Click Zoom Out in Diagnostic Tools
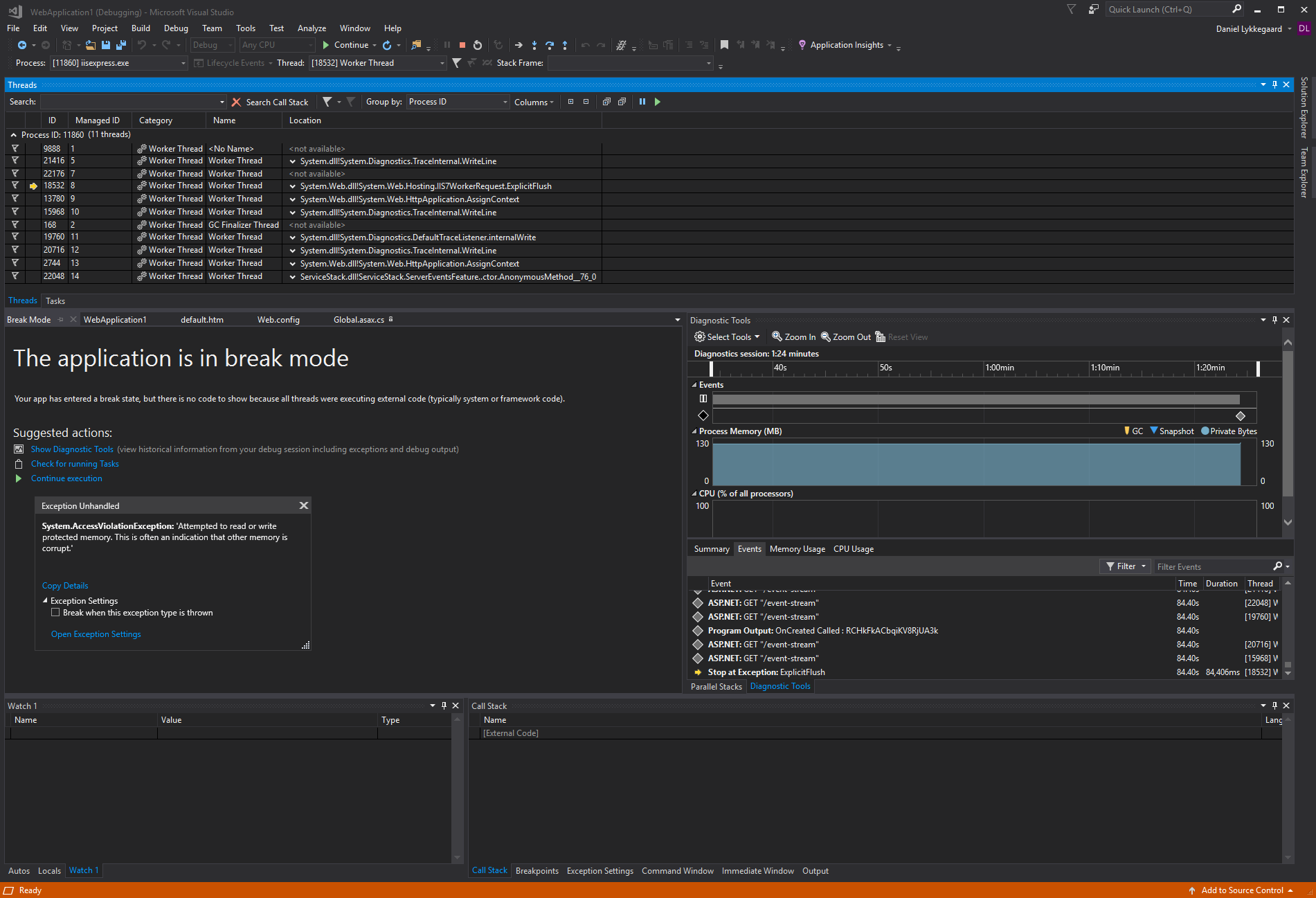This screenshot has width=1316, height=898. (x=846, y=337)
